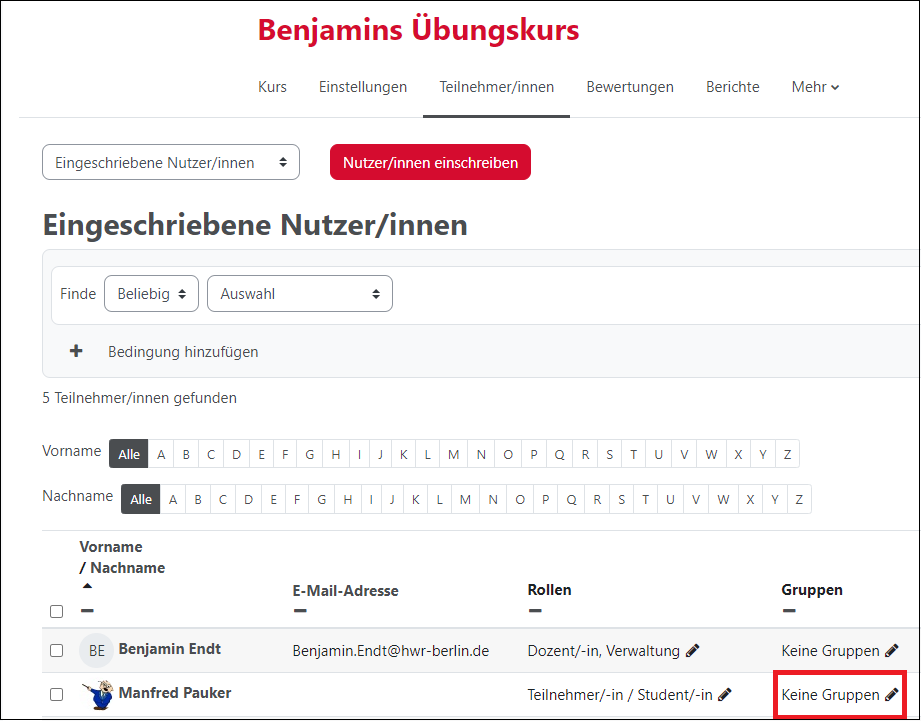Expand the Auswahl filter dropdown
Viewport: 921px width, 721px height.
[x=299, y=294]
